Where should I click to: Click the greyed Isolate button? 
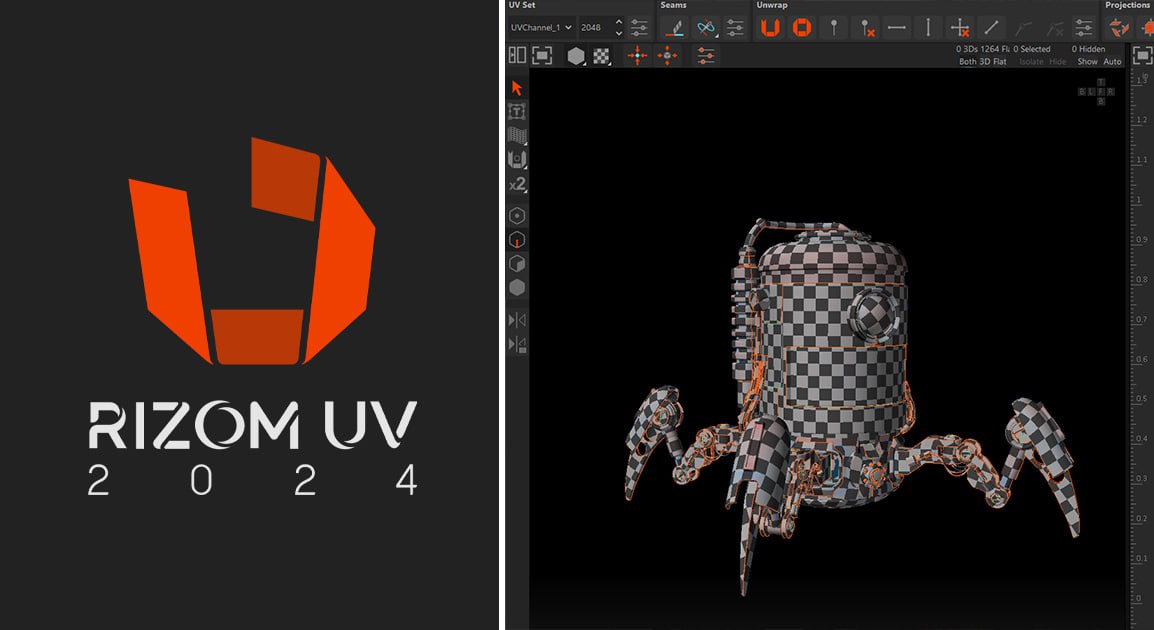tap(1031, 62)
